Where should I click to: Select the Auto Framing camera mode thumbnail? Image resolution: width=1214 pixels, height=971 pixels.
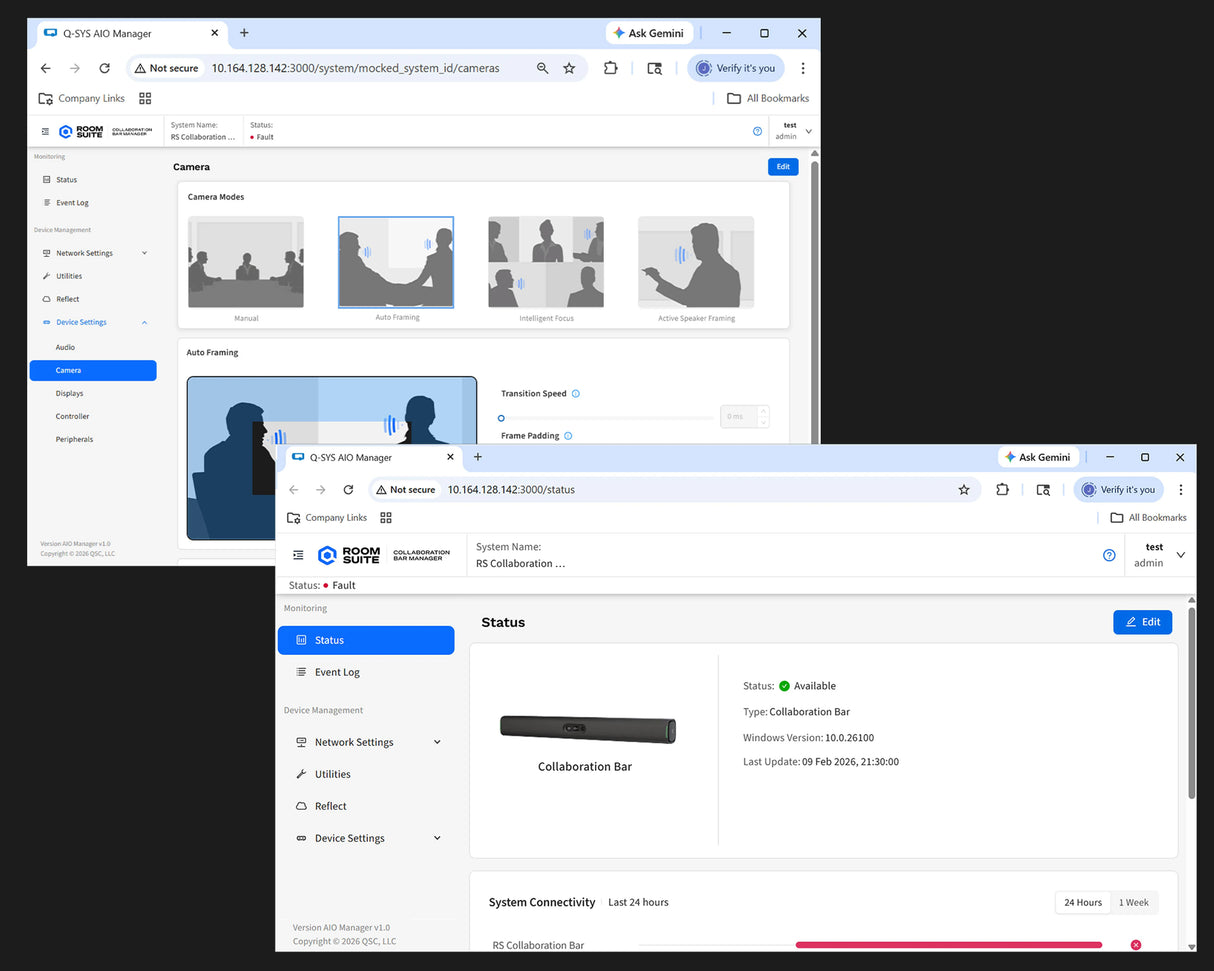(396, 262)
